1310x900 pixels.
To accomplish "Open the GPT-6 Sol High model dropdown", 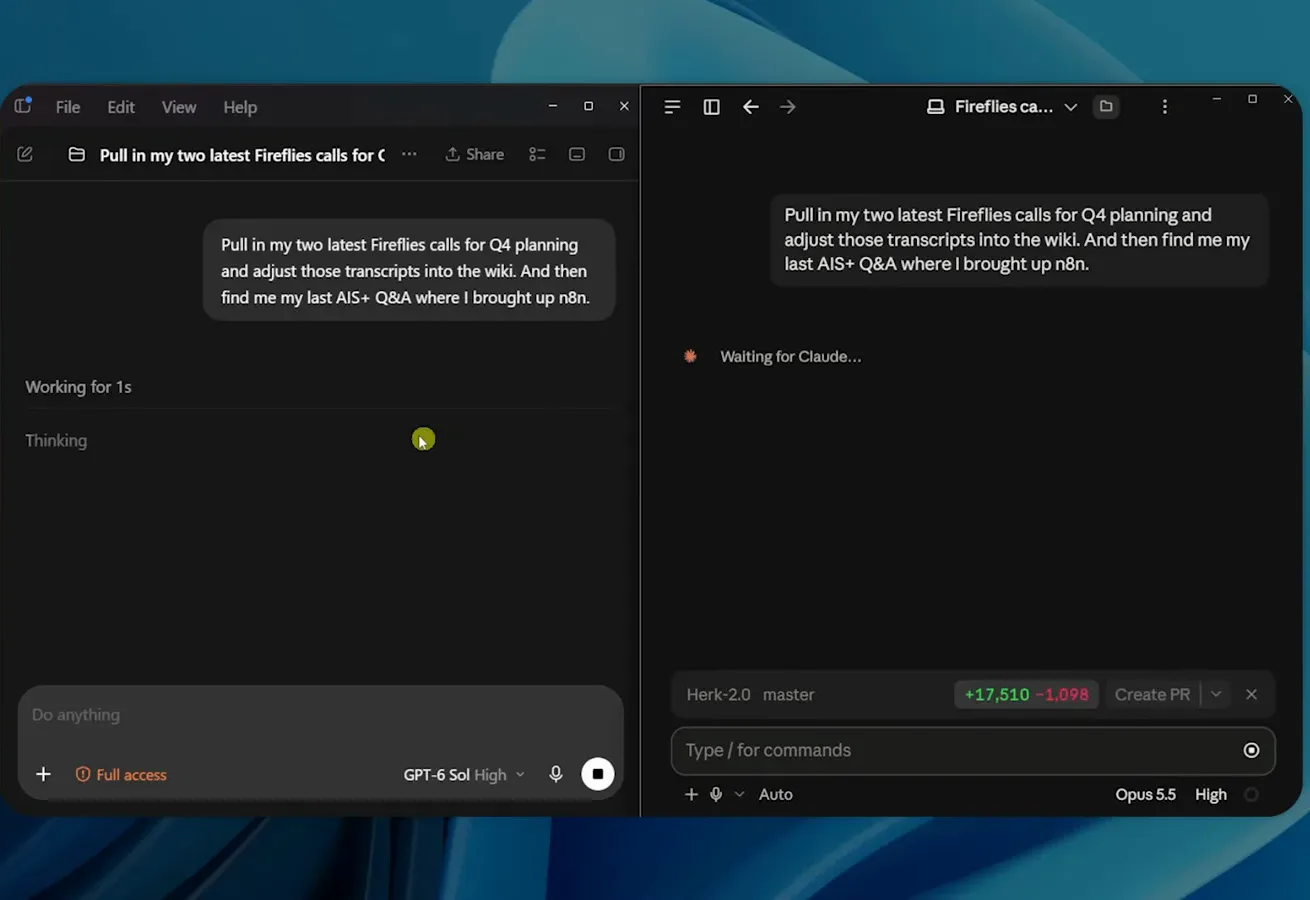I will click(x=464, y=775).
